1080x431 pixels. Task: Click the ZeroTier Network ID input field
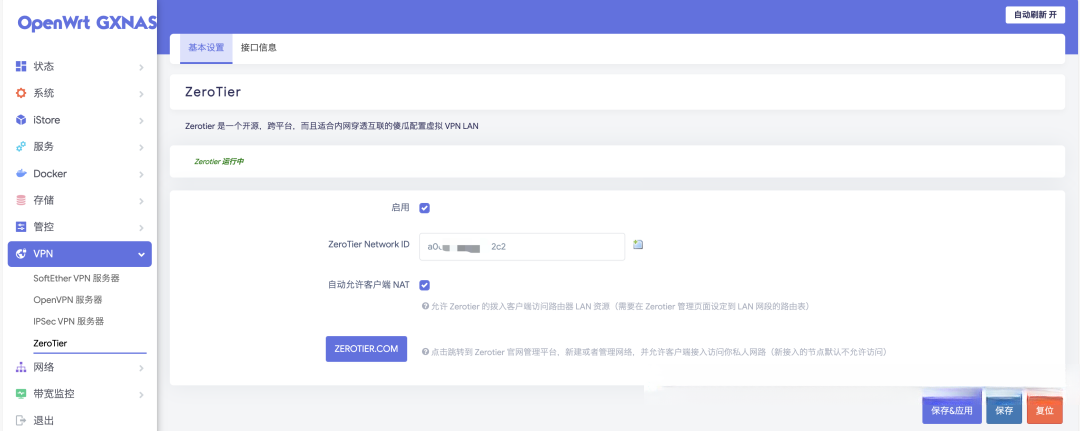click(x=522, y=246)
